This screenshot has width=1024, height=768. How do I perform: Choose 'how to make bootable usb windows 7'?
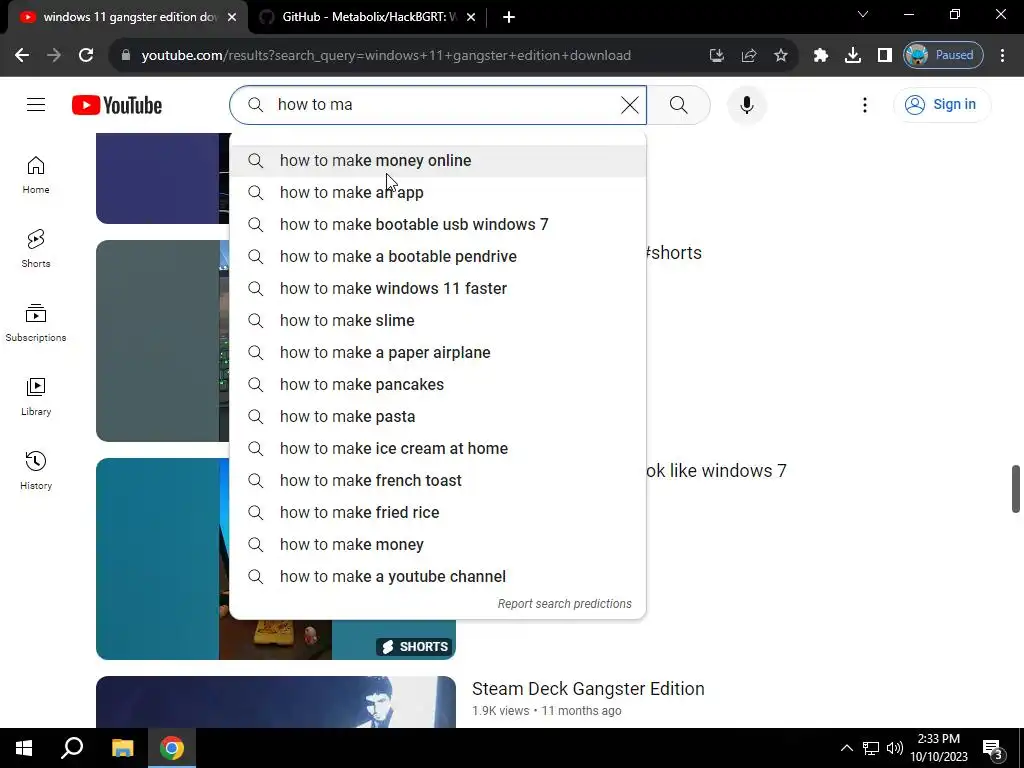tap(438, 225)
